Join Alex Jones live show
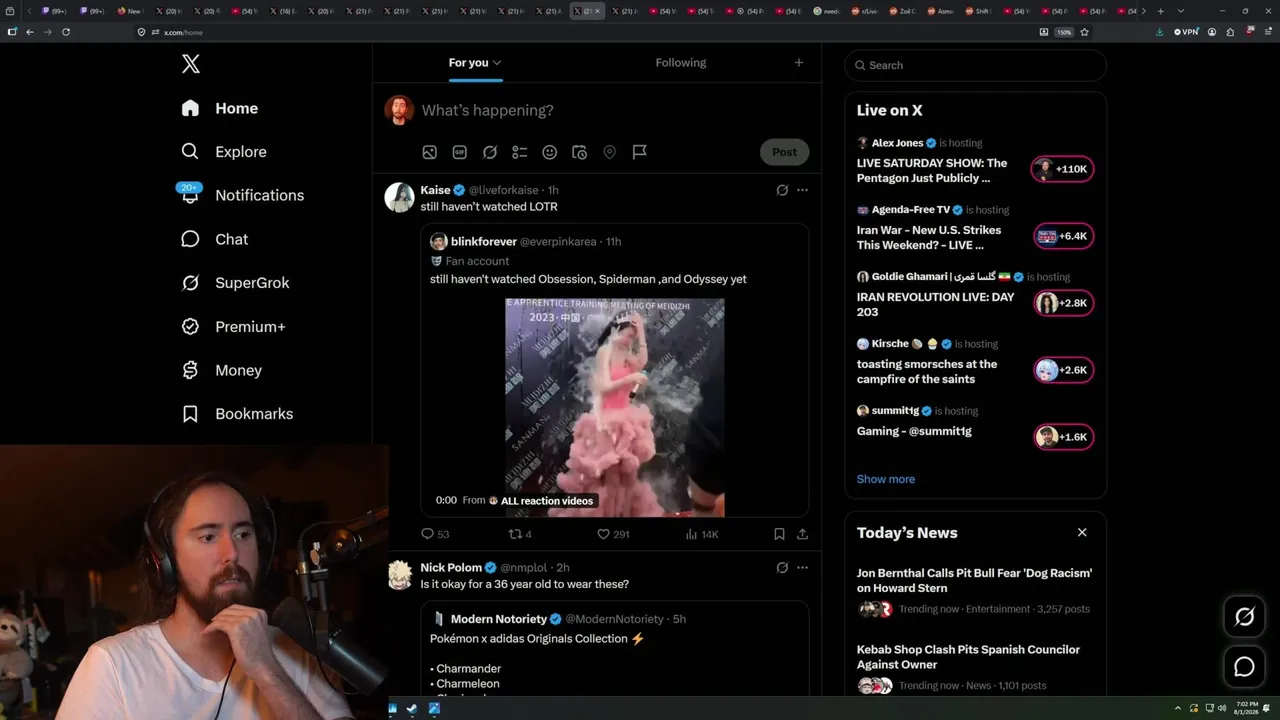The width and height of the screenshot is (1280, 720). (1063, 169)
